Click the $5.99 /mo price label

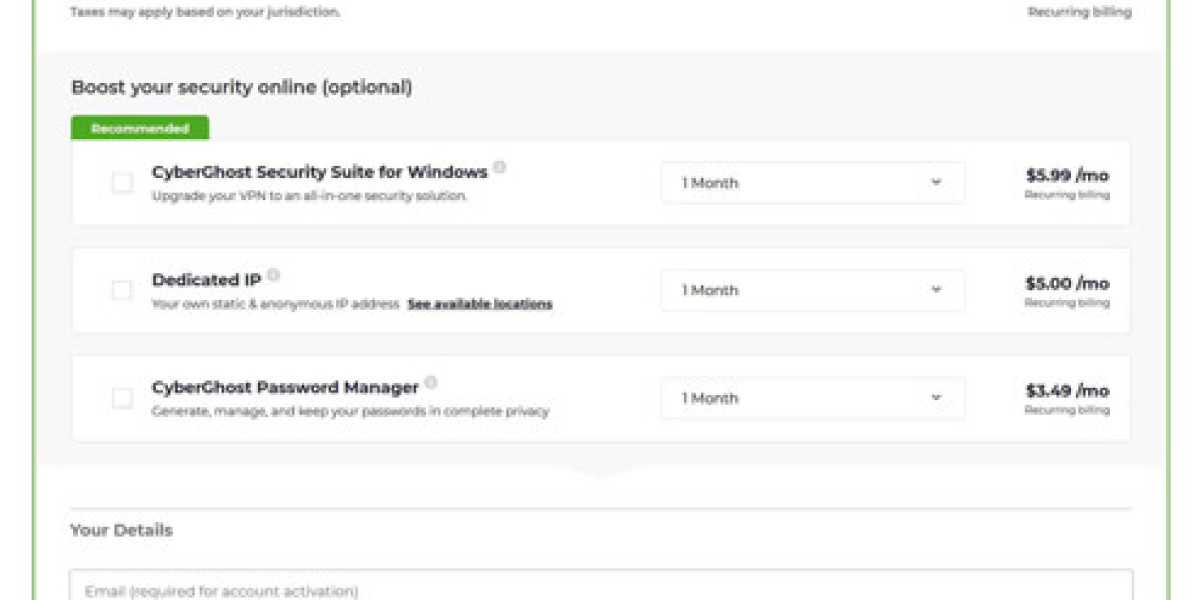click(x=1067, y=175)
